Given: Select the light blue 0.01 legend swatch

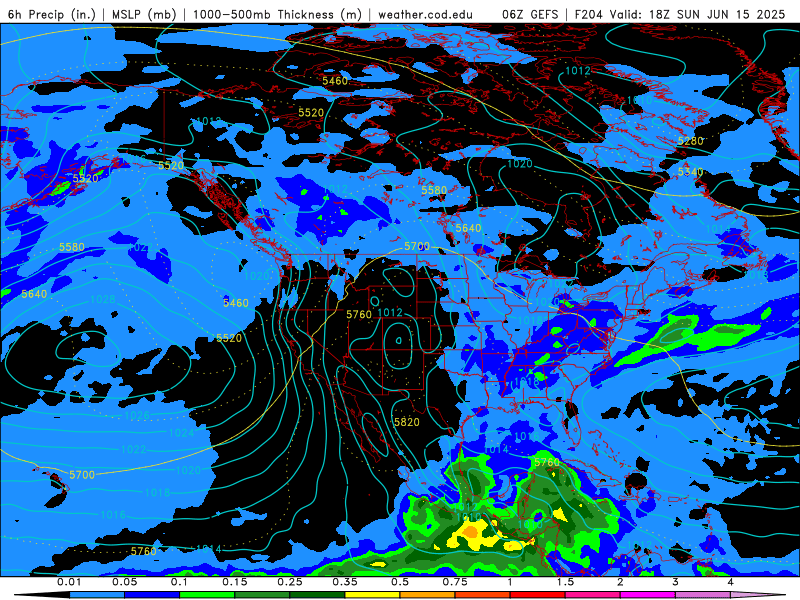Looking at the screenshot, I should [x=97, y=595].
